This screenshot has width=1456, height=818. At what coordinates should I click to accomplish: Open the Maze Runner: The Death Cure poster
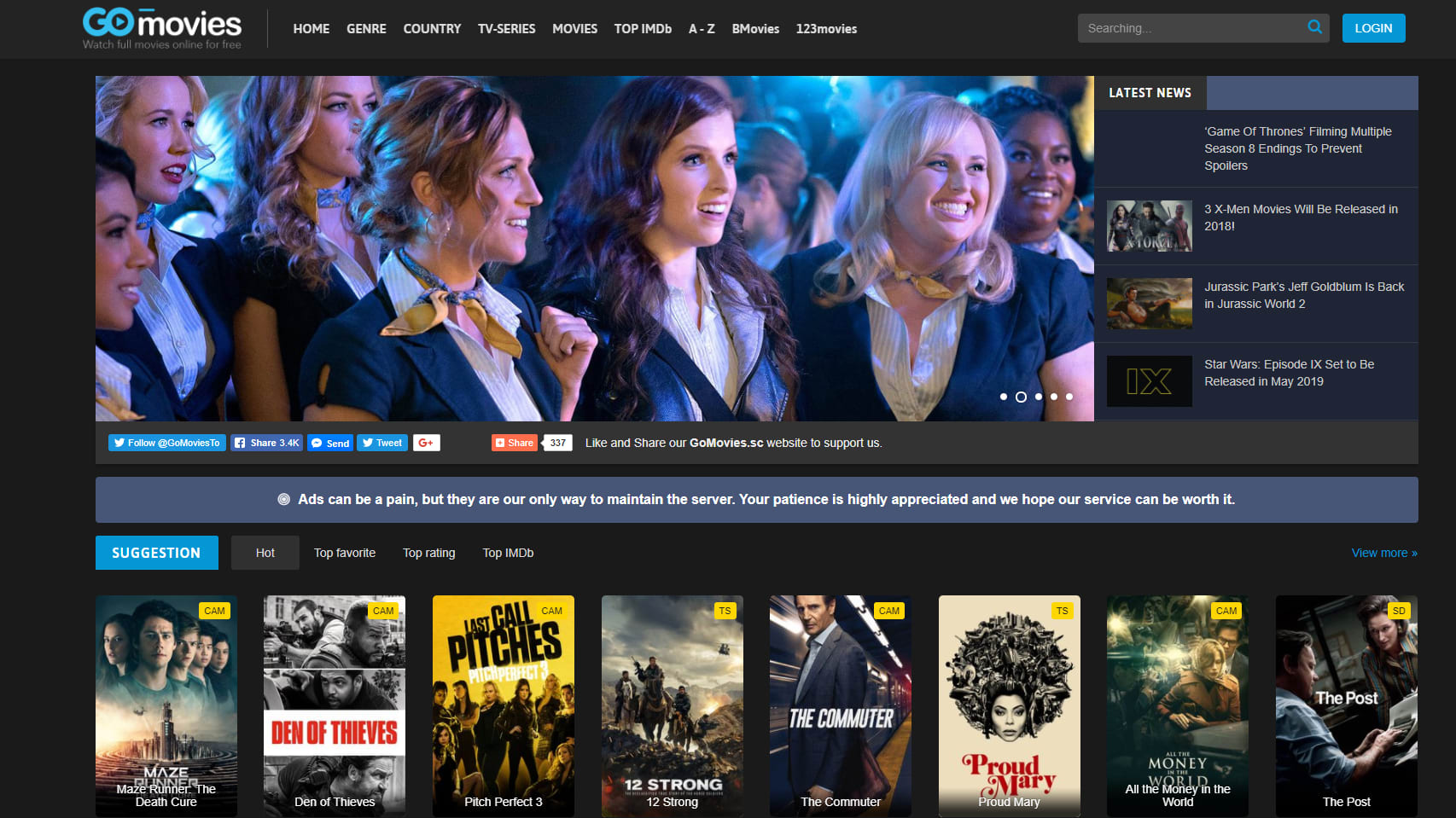[x=166, y=706]
